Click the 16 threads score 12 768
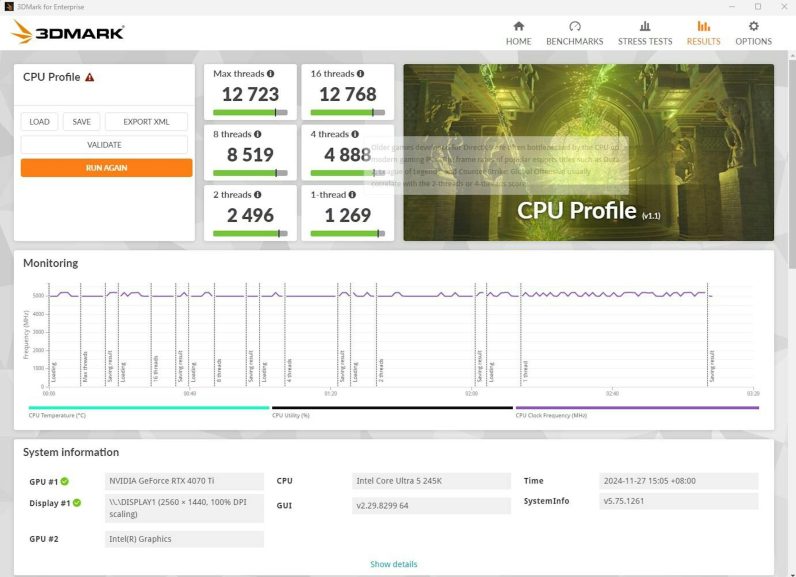The height and width of the screenshot is (577, 796). pos(348,94)
